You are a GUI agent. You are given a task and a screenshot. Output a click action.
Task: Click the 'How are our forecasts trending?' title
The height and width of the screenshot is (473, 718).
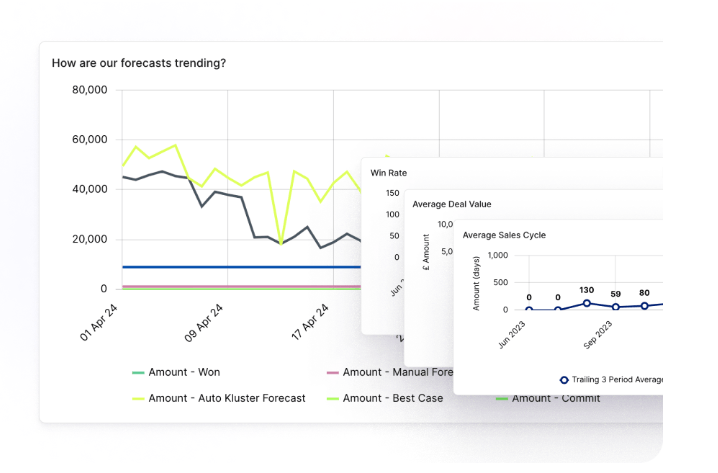139,63
